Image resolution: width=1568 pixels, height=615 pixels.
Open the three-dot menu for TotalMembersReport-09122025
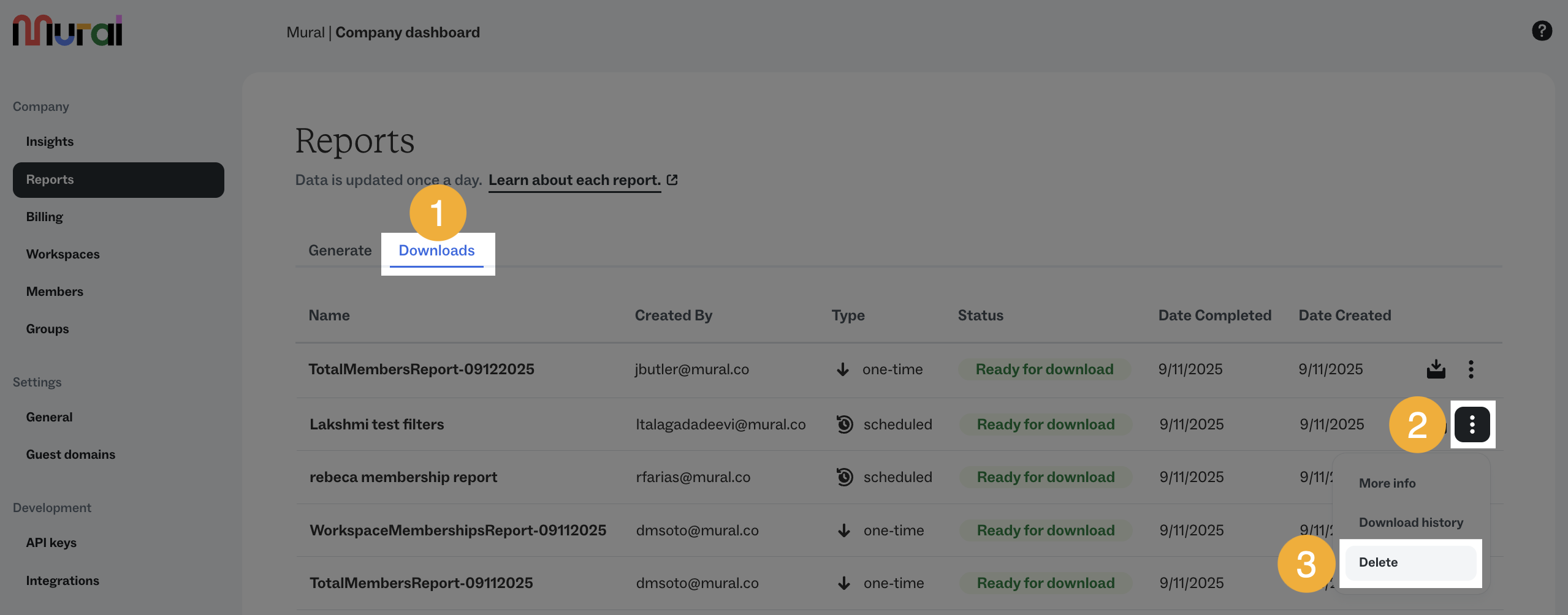pyautogui.click(x=1471, y=369)
